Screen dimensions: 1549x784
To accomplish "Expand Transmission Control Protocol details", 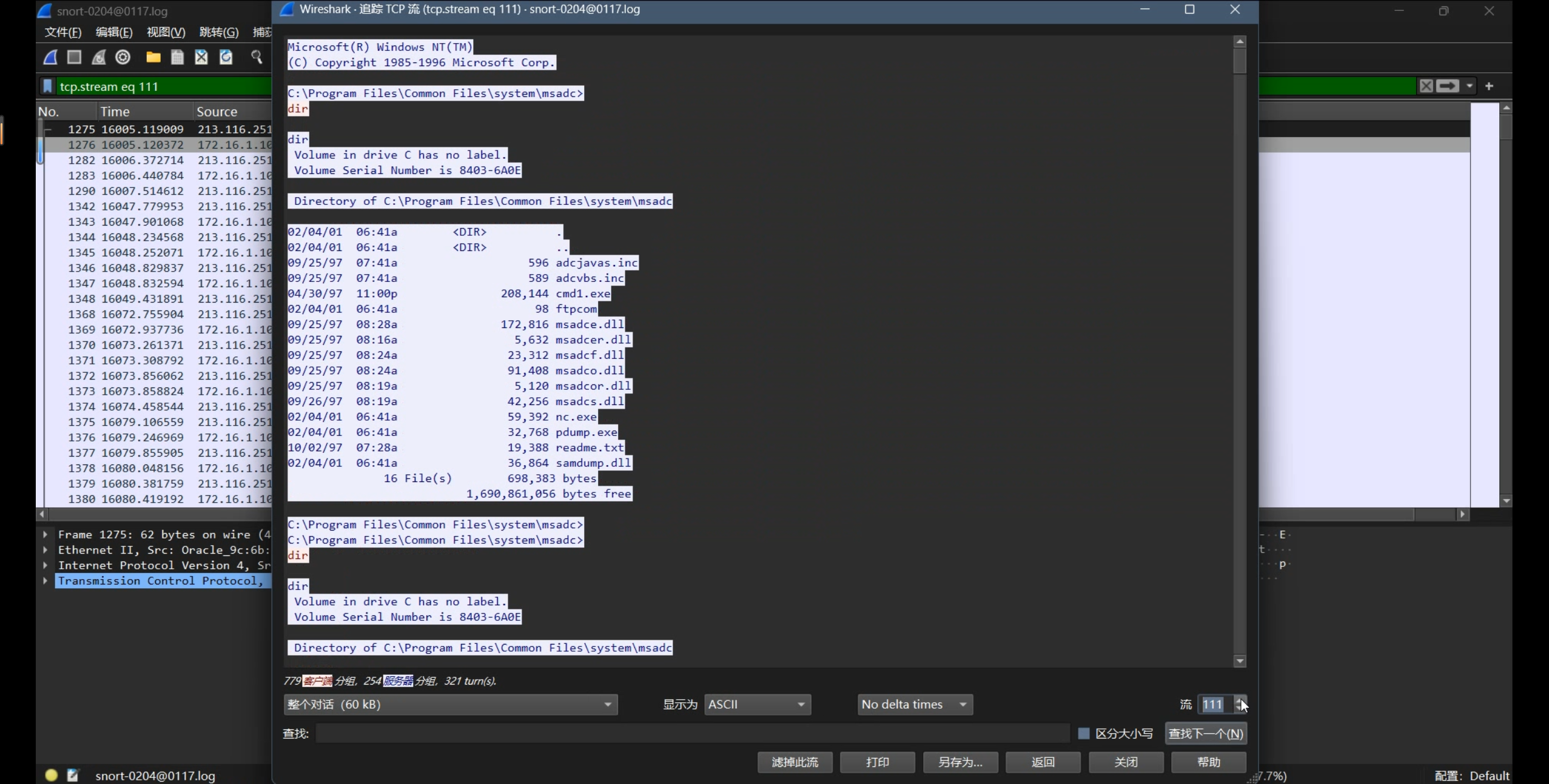I will [x=45, y=581].
